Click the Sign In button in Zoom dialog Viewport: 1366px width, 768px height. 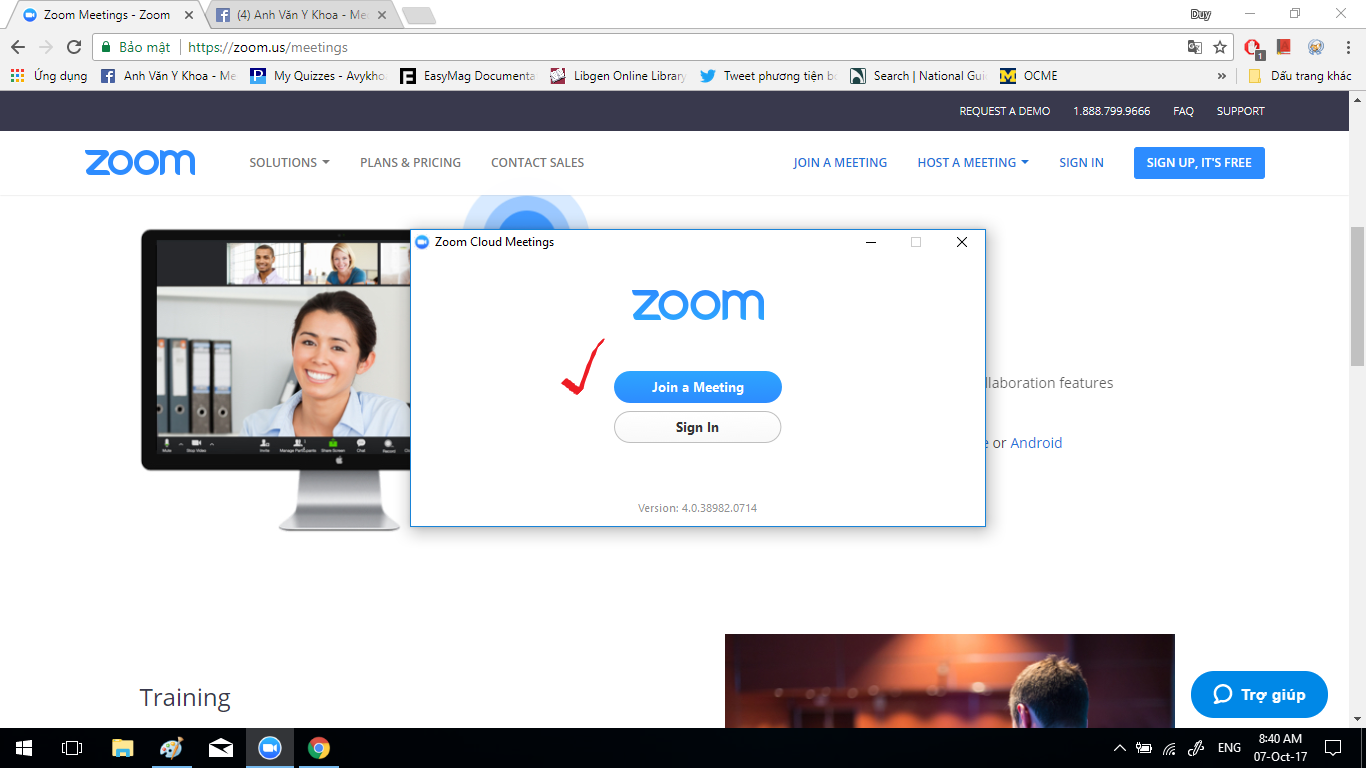[697, 427]
